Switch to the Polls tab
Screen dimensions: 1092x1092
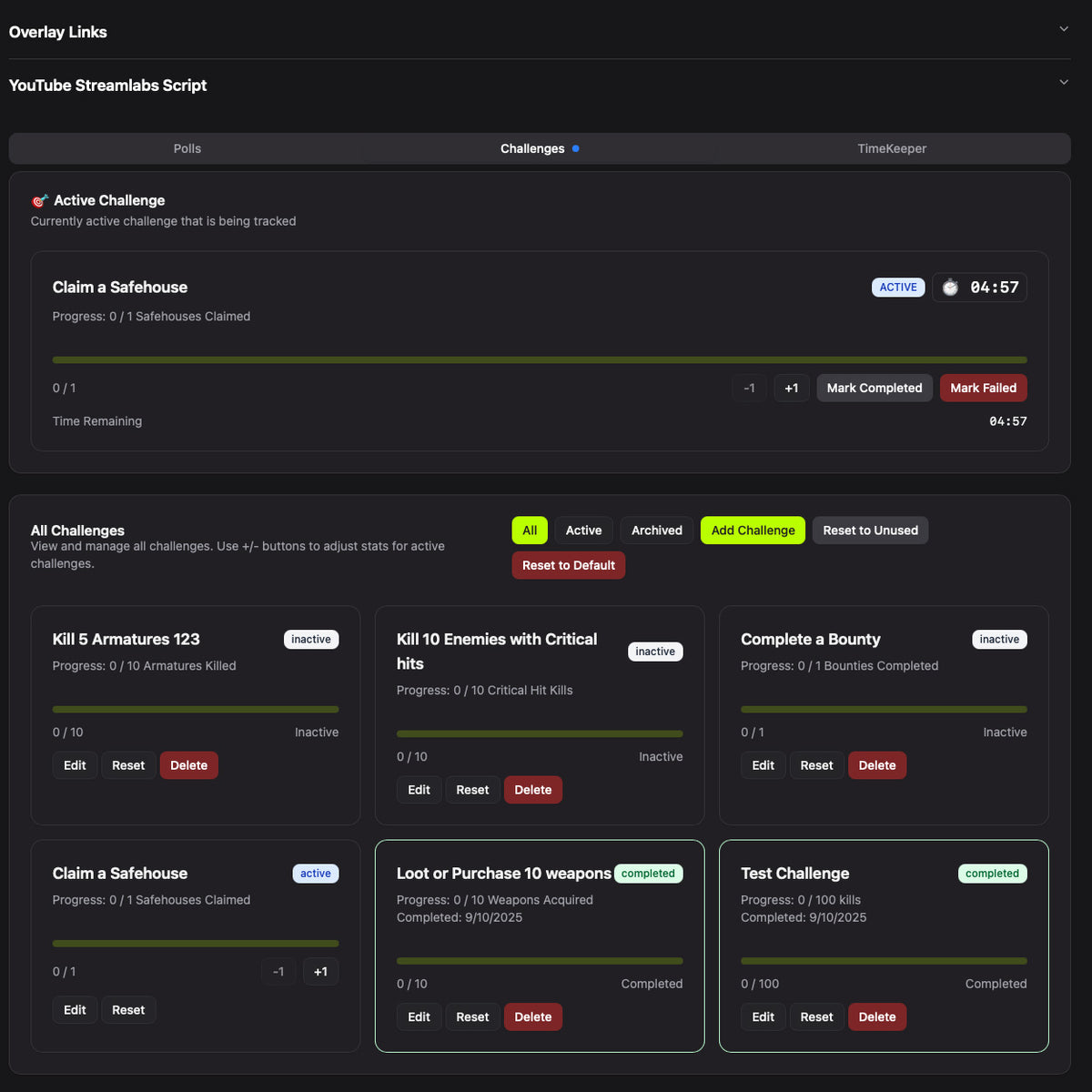[187, 148]
